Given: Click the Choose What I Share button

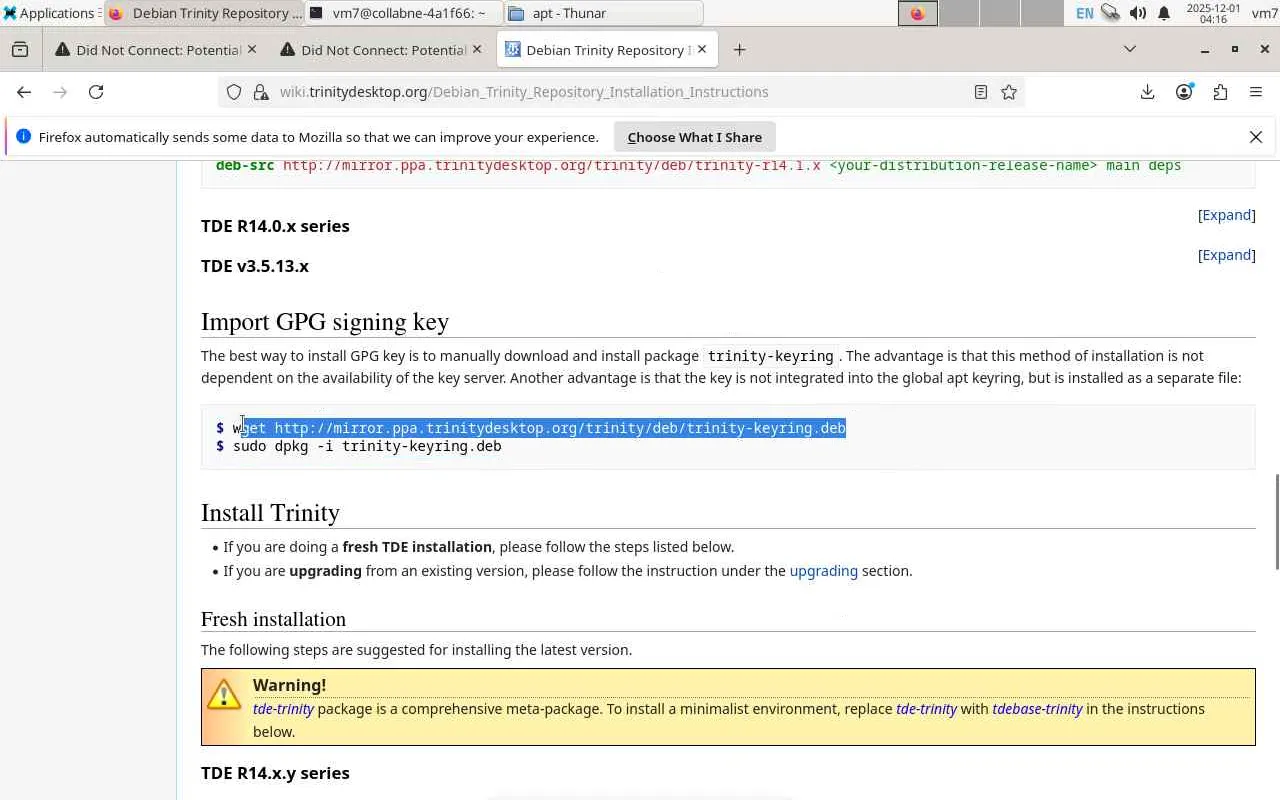Looking at the screenshot, I should pyautogui.click(x=694, y=137).
